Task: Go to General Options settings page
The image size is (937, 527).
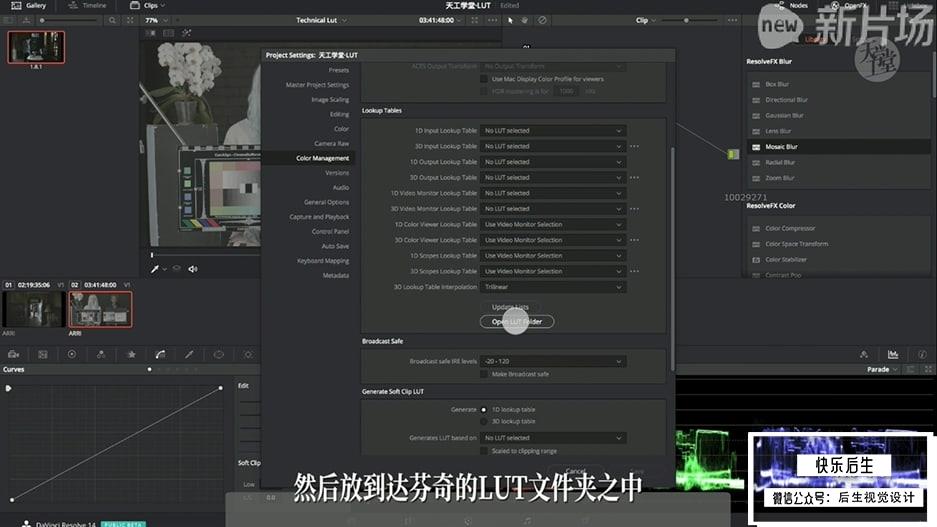Action: [x=326, y=203]
